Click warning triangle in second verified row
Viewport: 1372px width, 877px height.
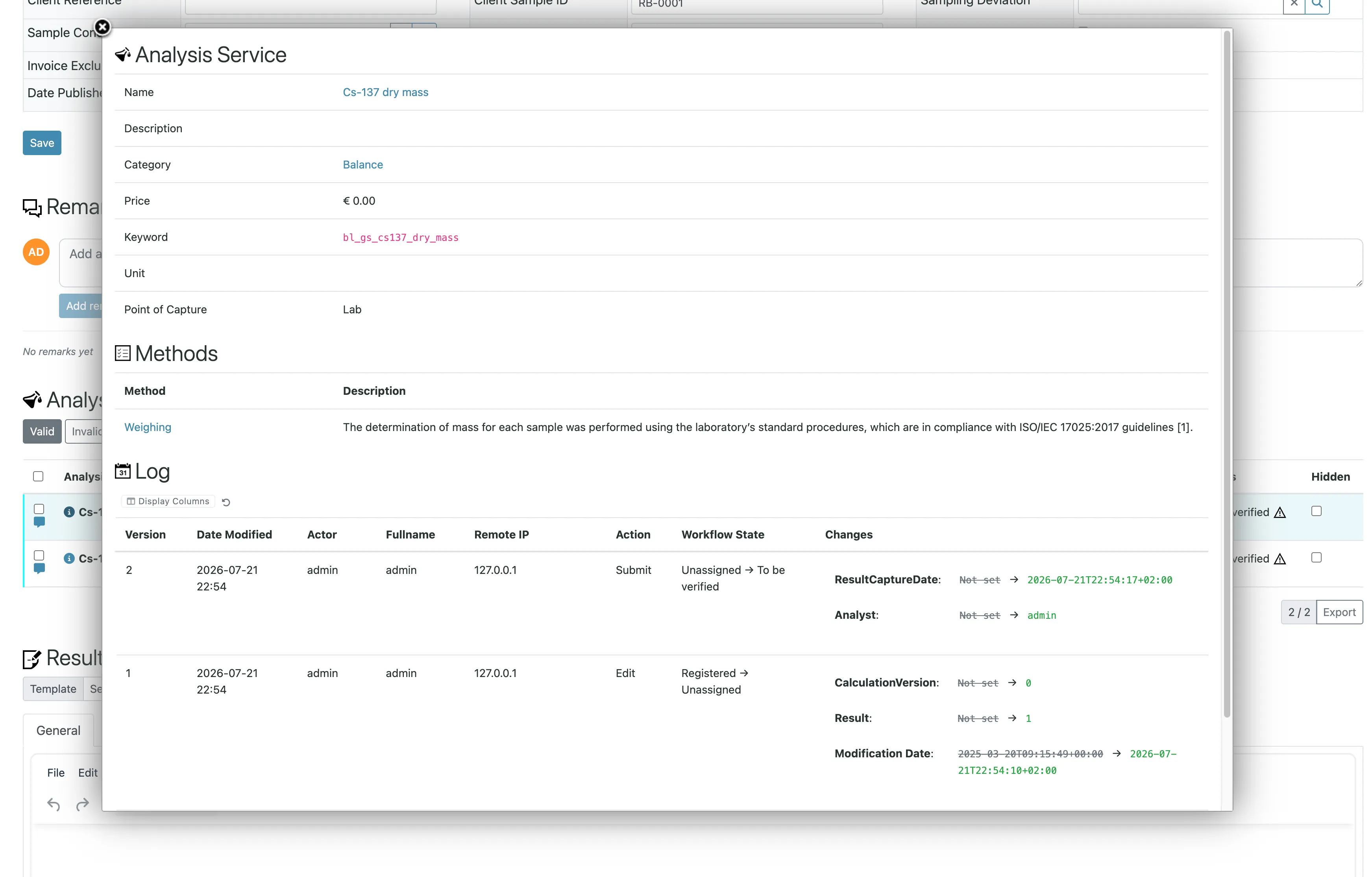(x=1280, y=559)
